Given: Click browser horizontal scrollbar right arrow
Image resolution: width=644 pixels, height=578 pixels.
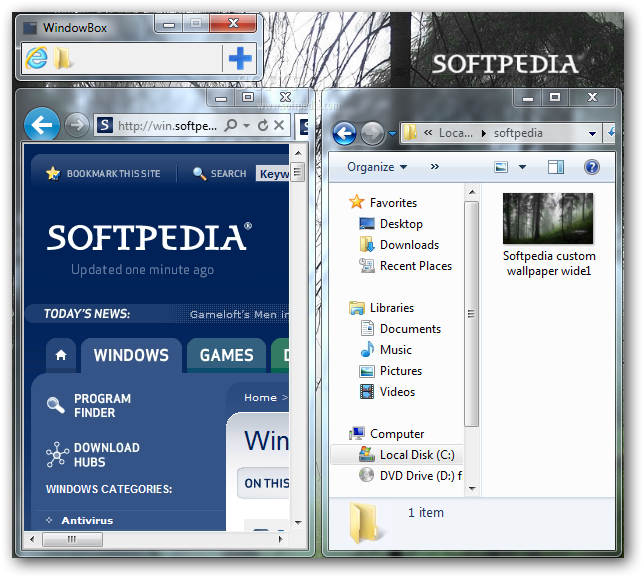Looking at the screenshot, I should tap(281, 539).
